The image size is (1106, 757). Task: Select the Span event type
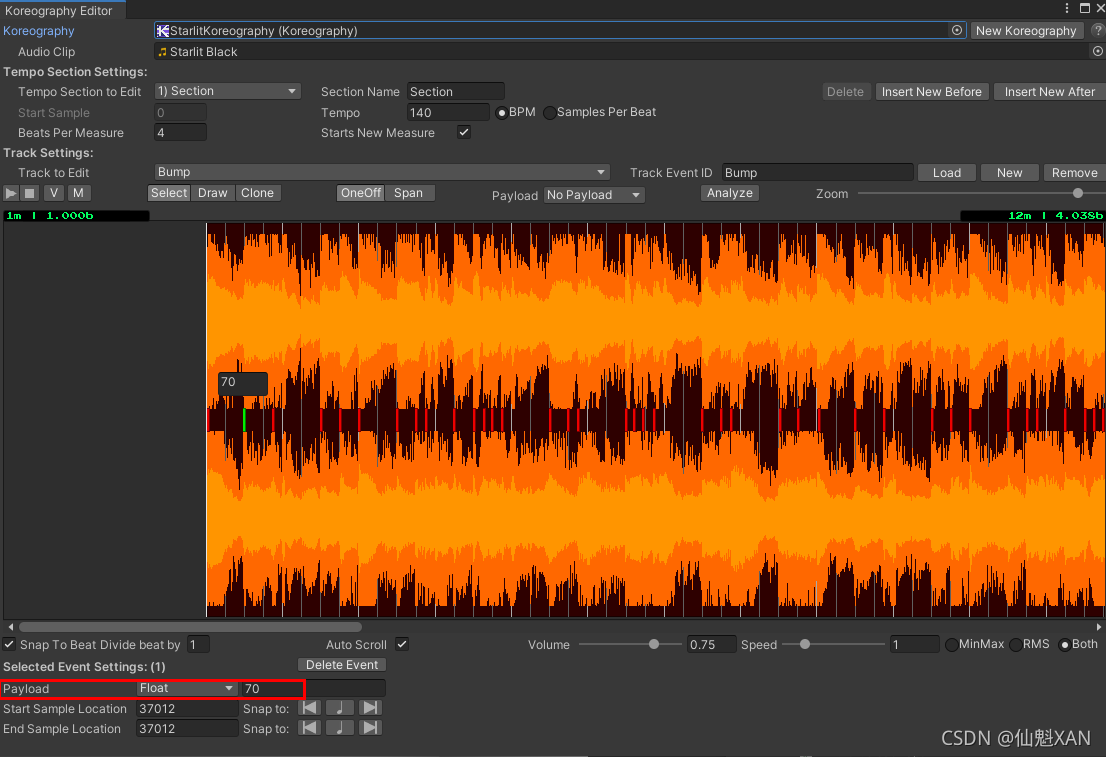coord(408,193)
